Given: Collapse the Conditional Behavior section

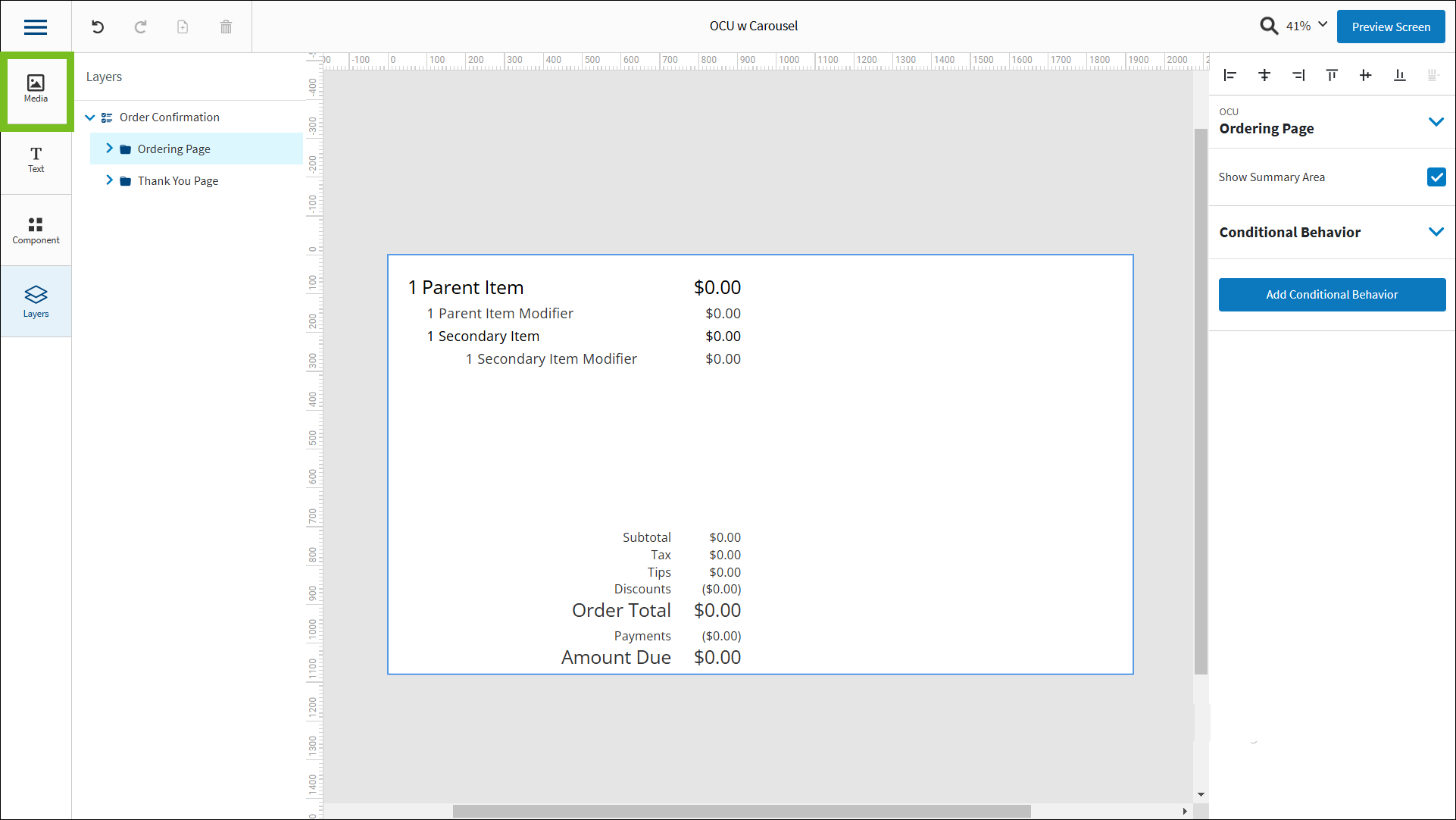Looking at the screenshot, I should pos(1436,232).
